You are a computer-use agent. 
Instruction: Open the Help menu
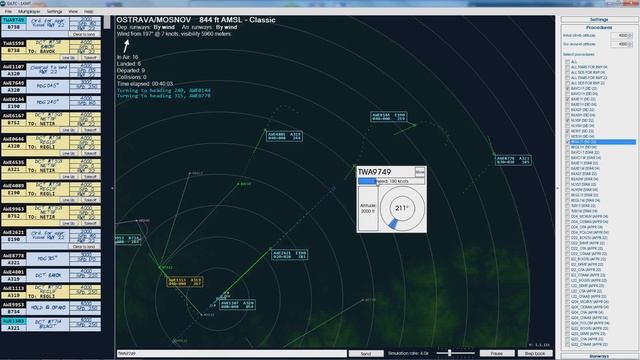89,11
